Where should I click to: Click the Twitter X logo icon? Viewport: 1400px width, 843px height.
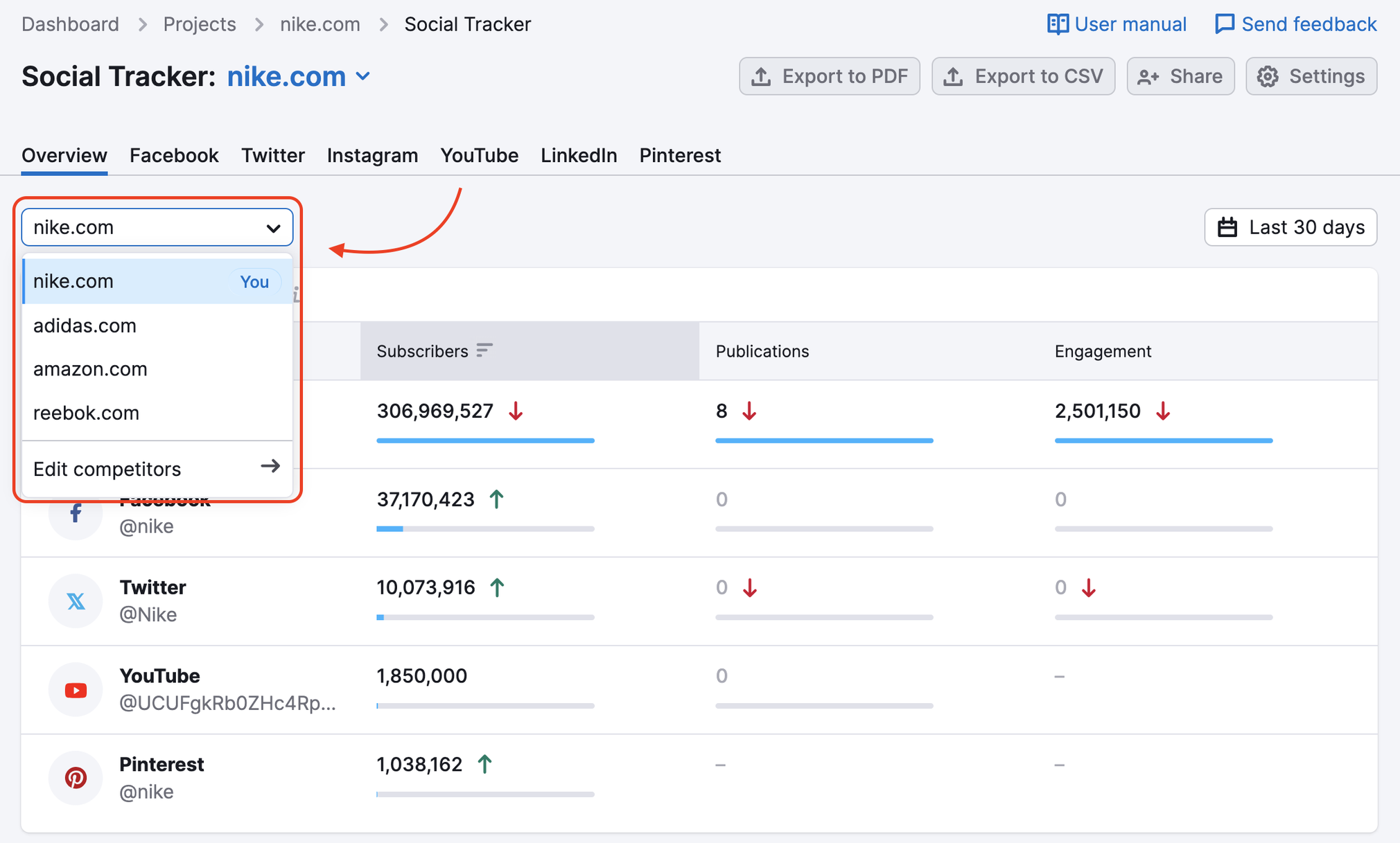76,601
